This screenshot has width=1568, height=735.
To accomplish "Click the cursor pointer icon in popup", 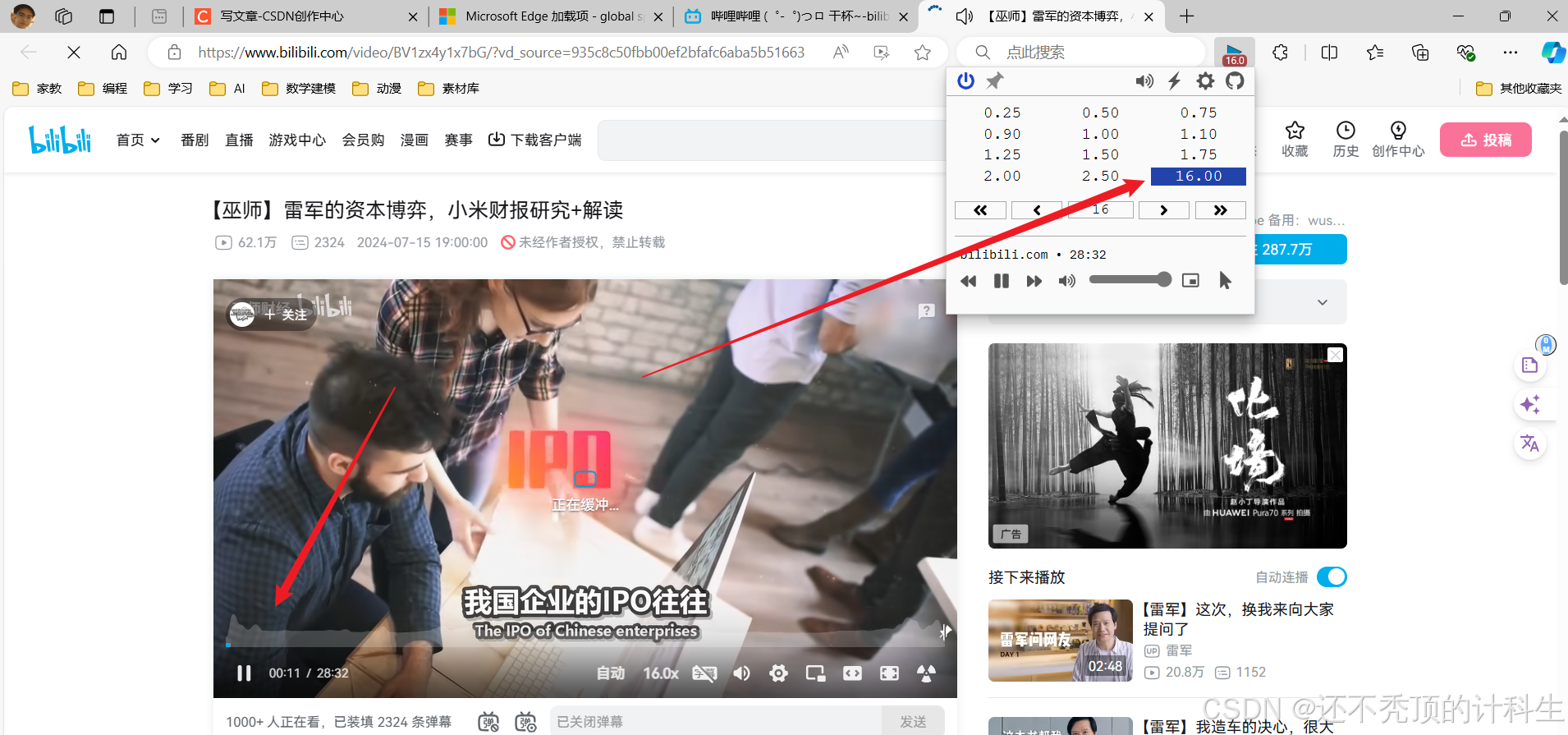I will click(1225, 281).
